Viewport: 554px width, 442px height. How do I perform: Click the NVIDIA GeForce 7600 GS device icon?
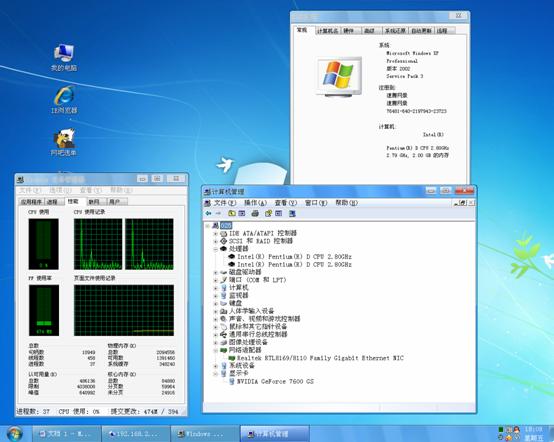pos(232,381)
